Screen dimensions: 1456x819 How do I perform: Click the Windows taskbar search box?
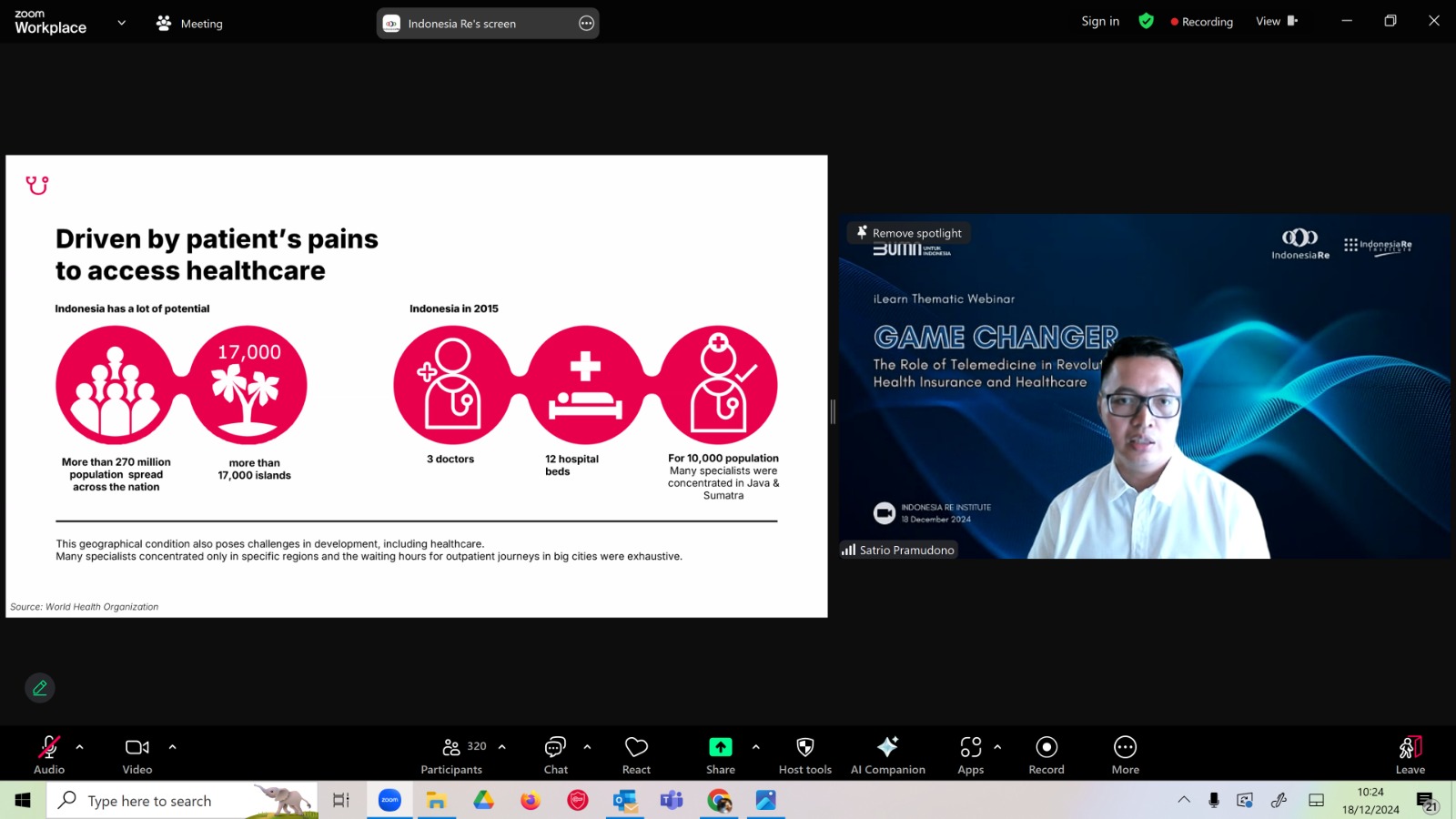[182, 800]
